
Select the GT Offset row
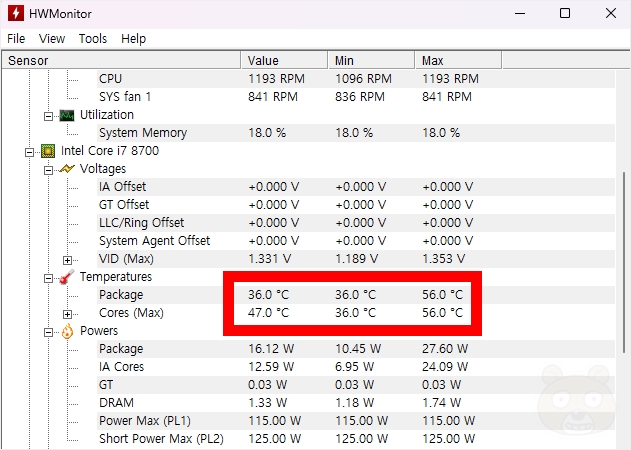tap(356, 205)
